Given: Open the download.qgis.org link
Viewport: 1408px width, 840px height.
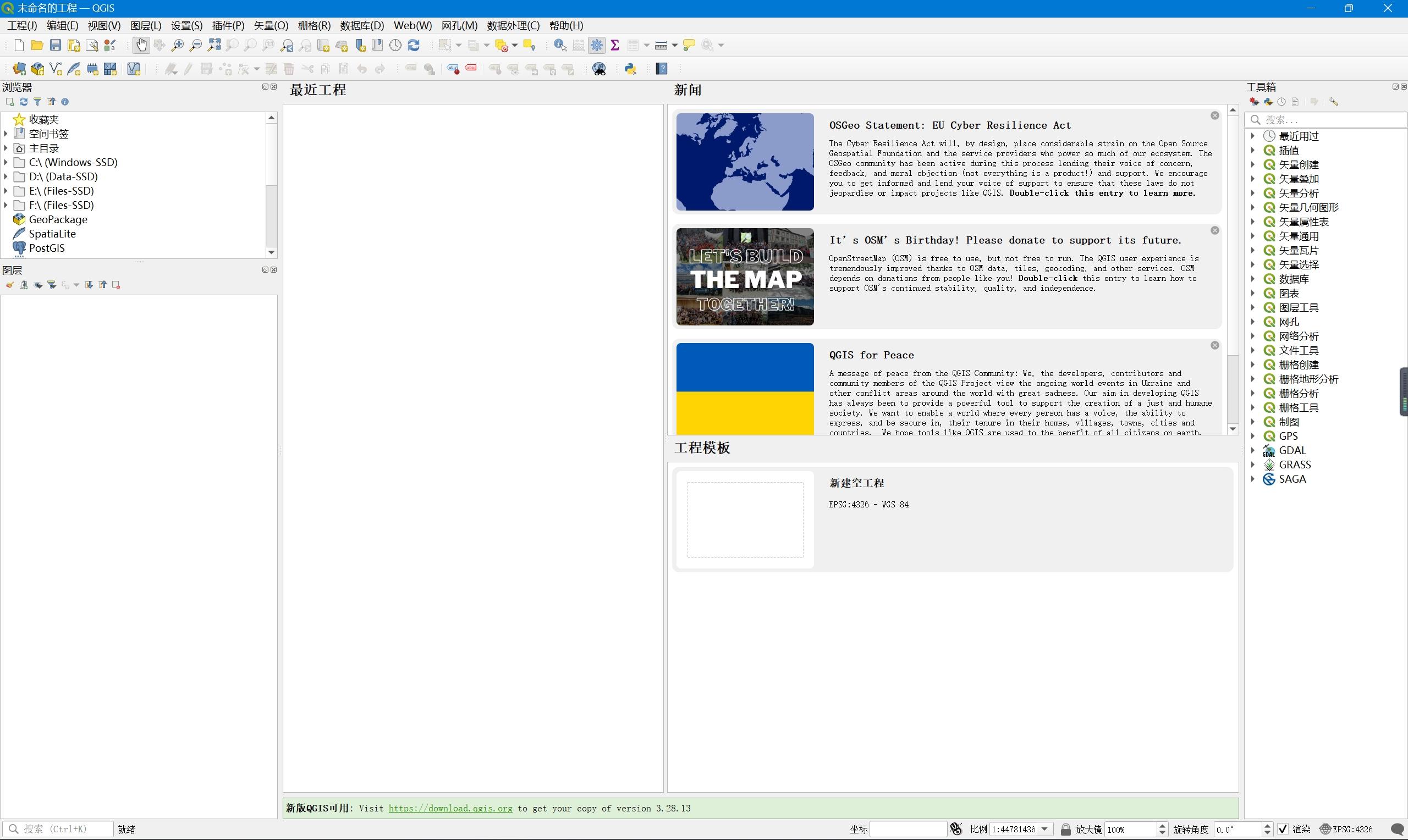Looking at the screenshot, I should click(x=450, y=808).
